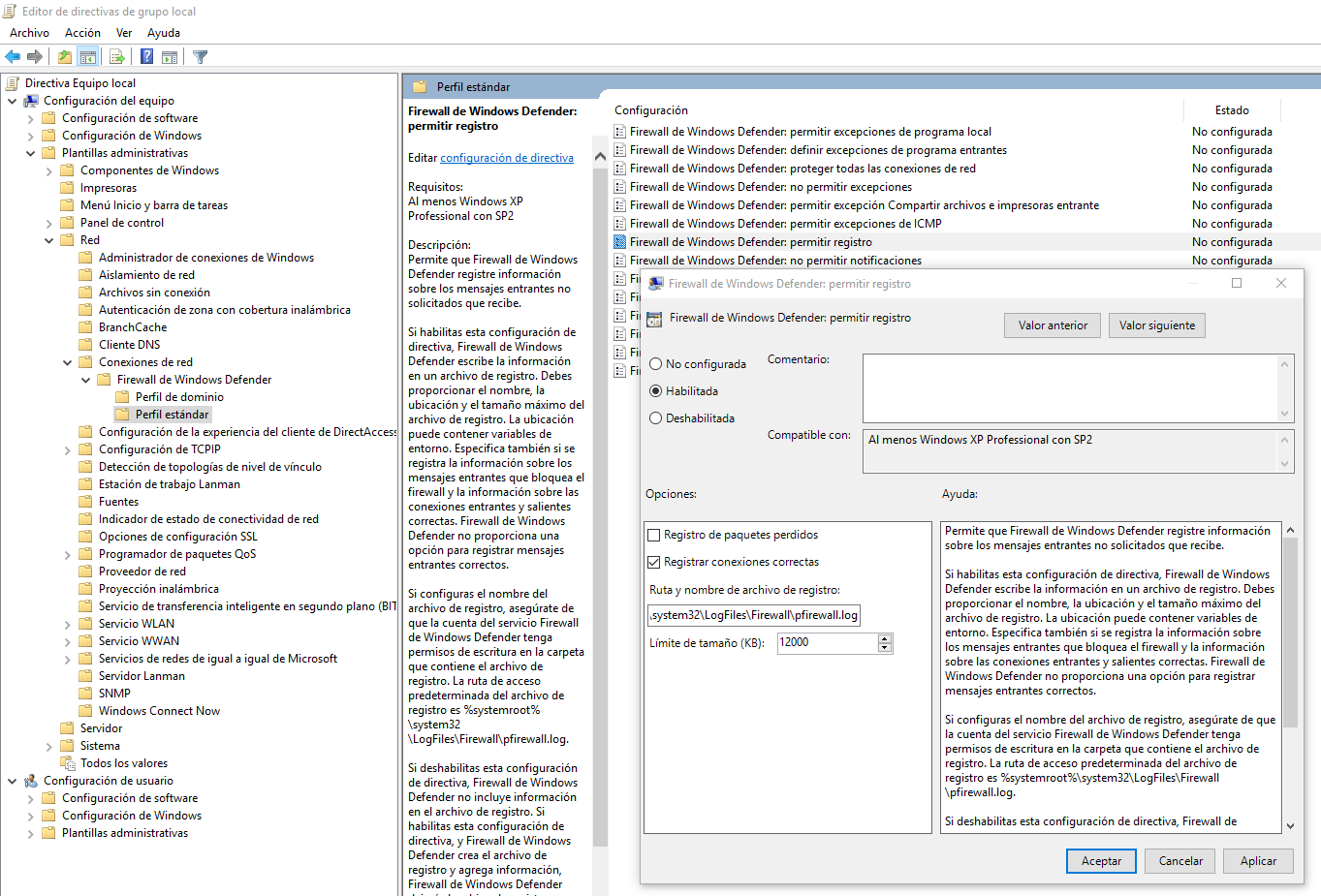This screenshot has width=1321, height=896.
Task: Click the Valor siguiente button
Action: click(x=1156, y=324)
